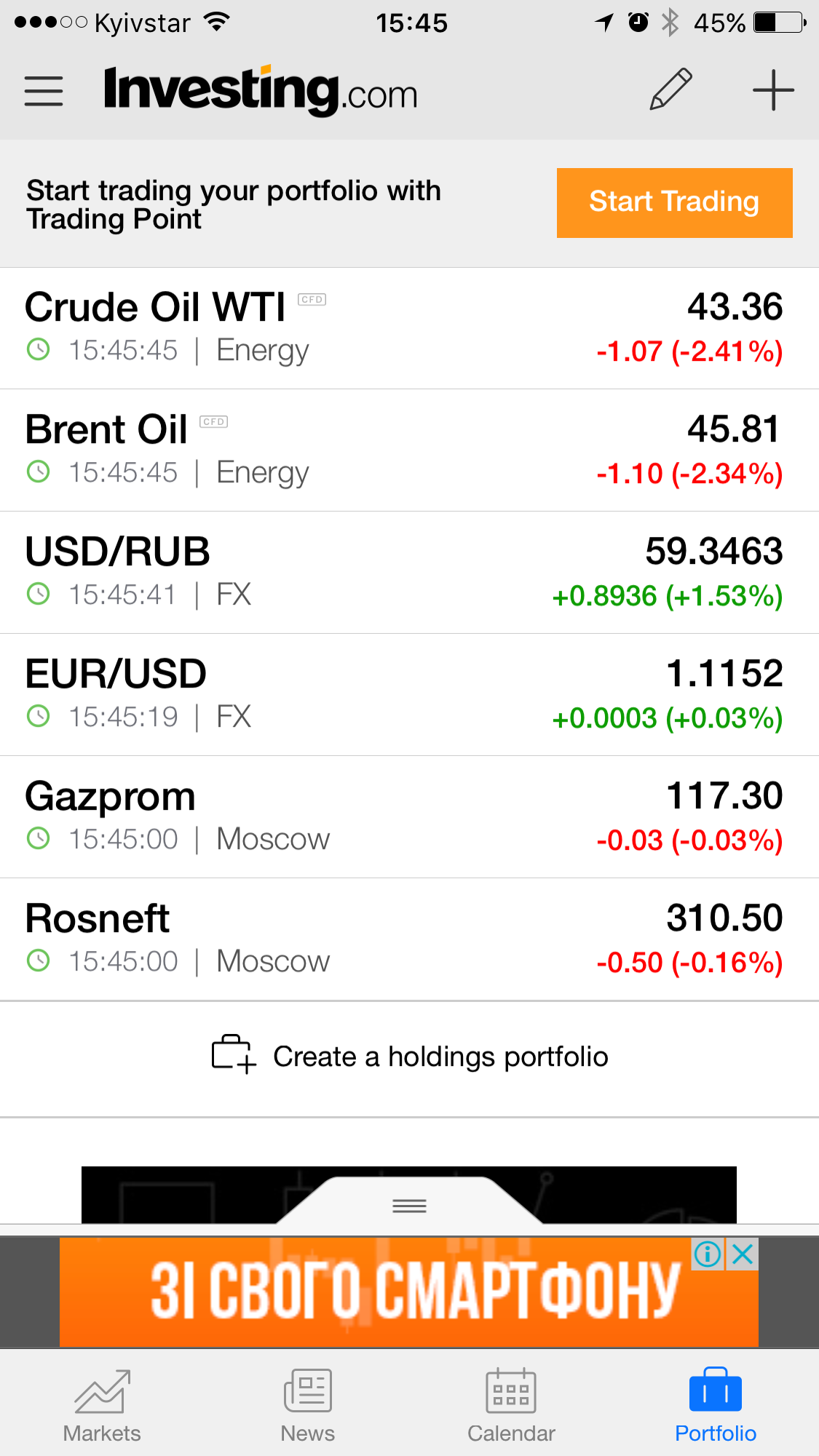This screenshot has width=819, height=1456.
Task: Tap the holdings portfolio briefcase icon
Action: tap(233, 1054)
